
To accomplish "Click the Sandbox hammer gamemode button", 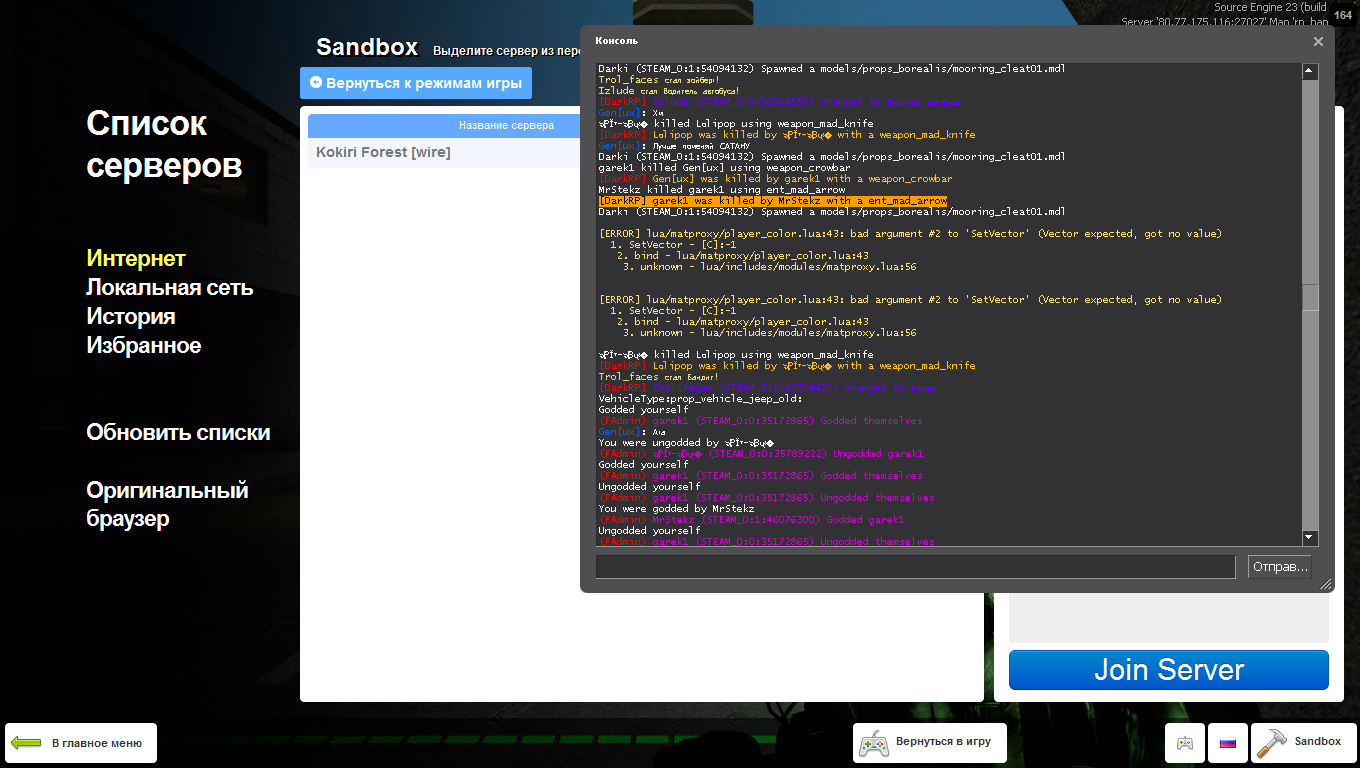I will [1303, 742].
